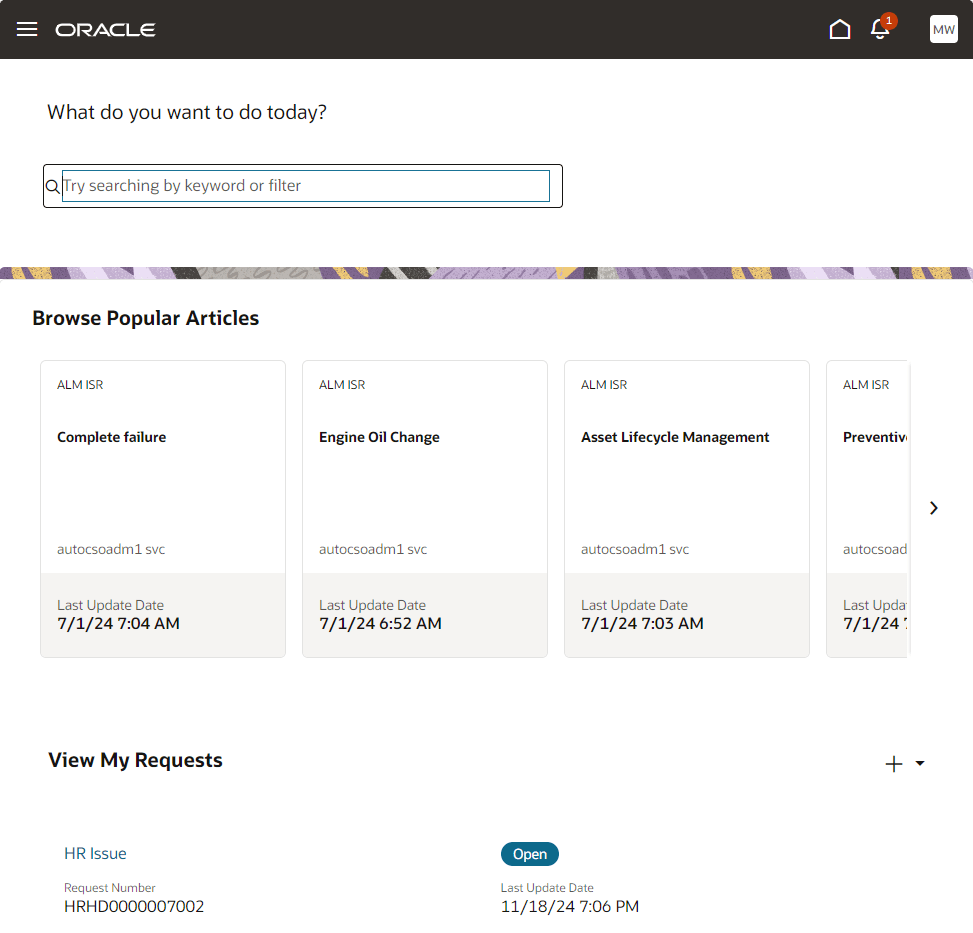Open the HR Issue request link
Image resolution: width=973 pixels, height=933 pixels.
click(x=95, y=854)
